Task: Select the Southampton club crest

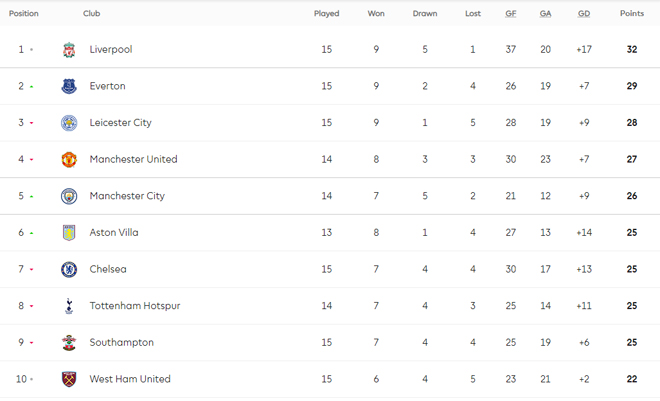Action: click(x=69, y=343)
